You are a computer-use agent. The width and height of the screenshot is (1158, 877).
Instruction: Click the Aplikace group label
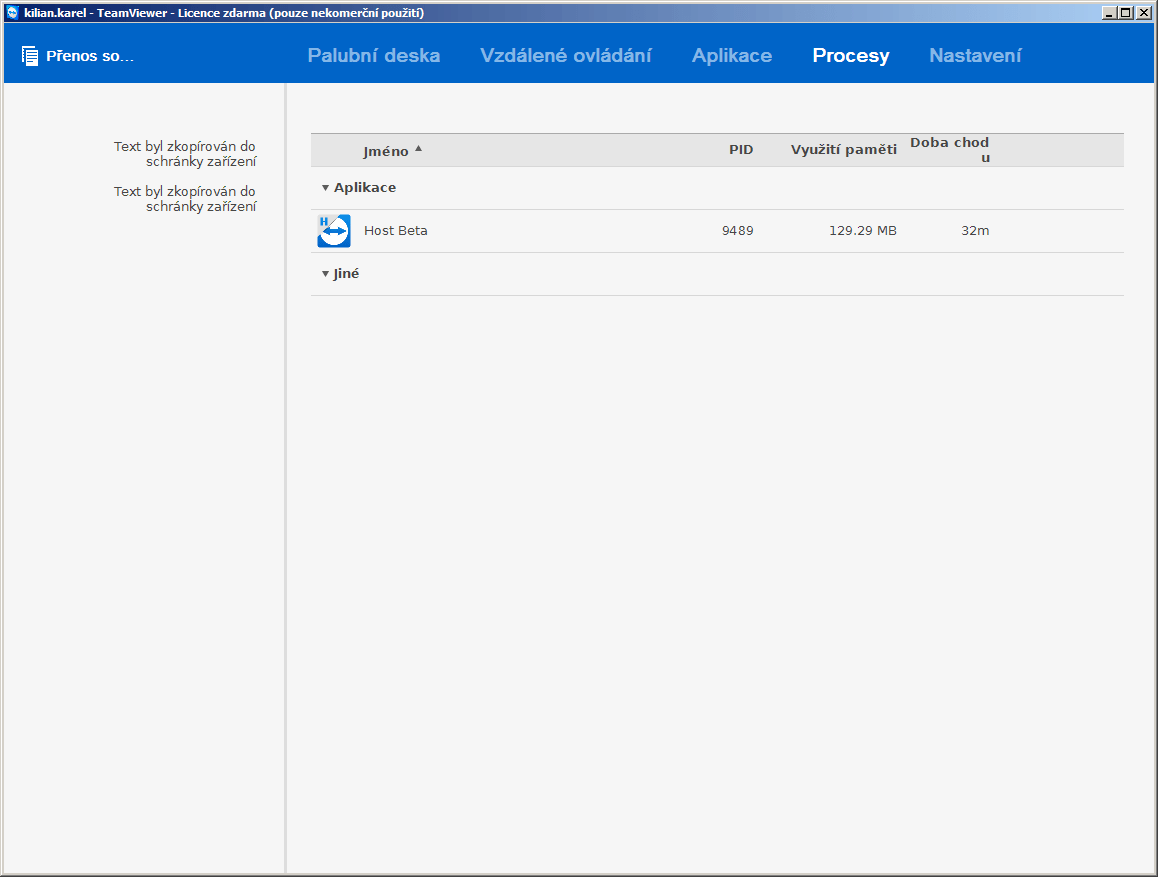tap(365, 188)
